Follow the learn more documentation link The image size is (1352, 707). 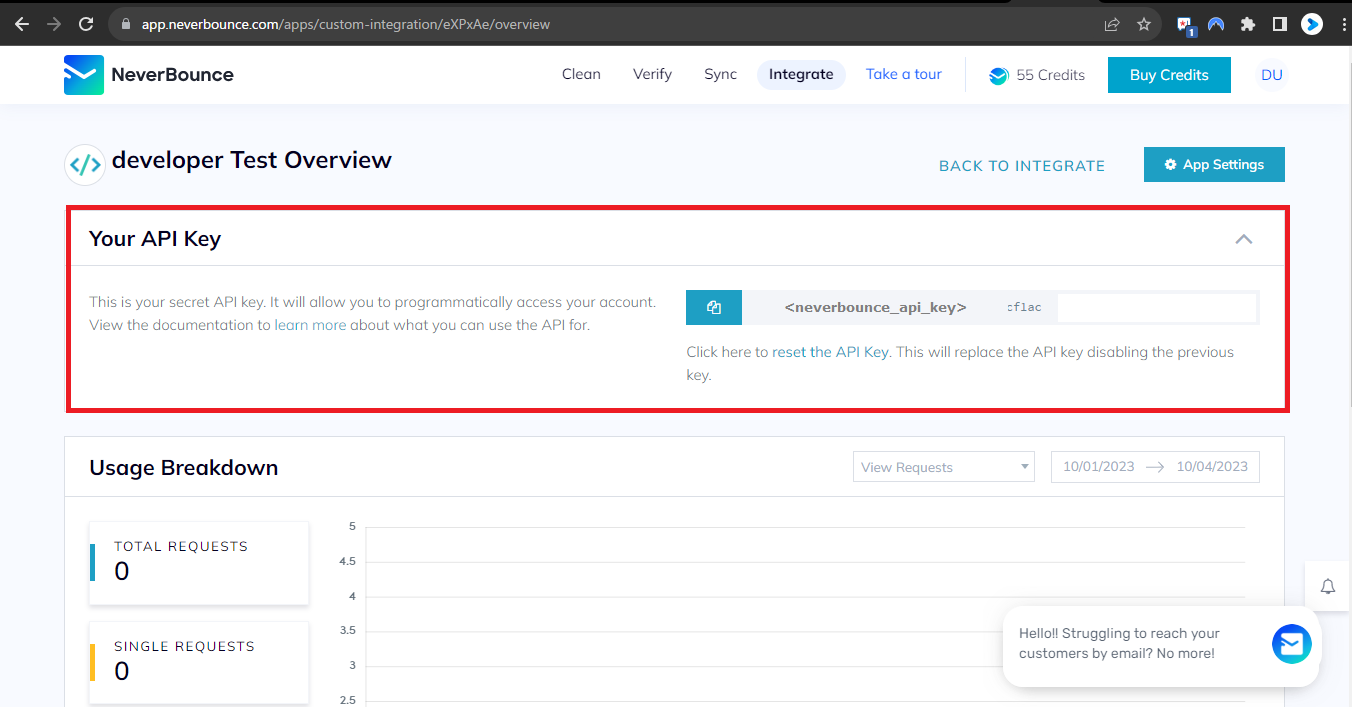(310, 325)
